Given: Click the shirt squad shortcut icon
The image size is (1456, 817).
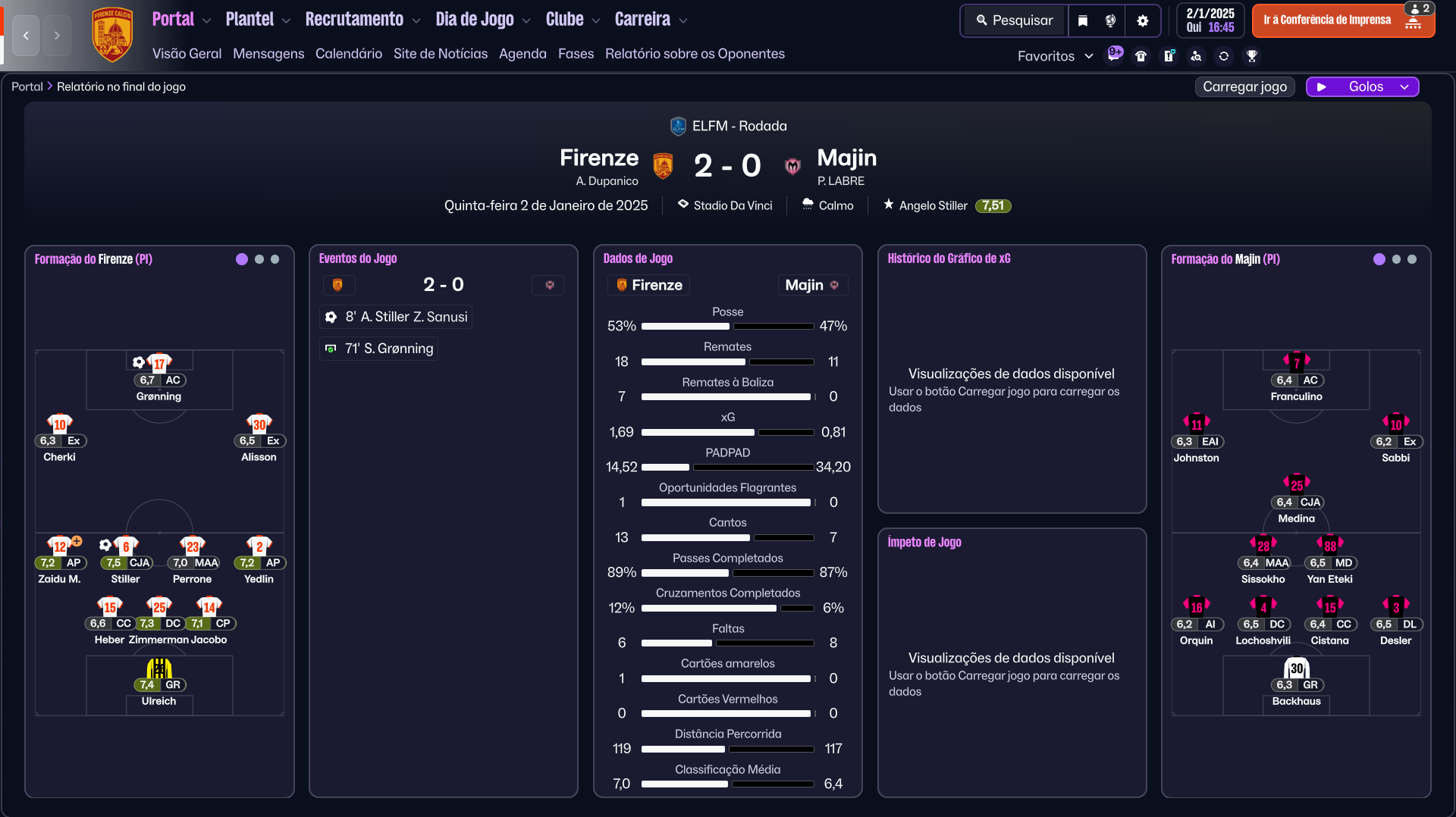Looking at the screenshot, I should pos(1141,56).
